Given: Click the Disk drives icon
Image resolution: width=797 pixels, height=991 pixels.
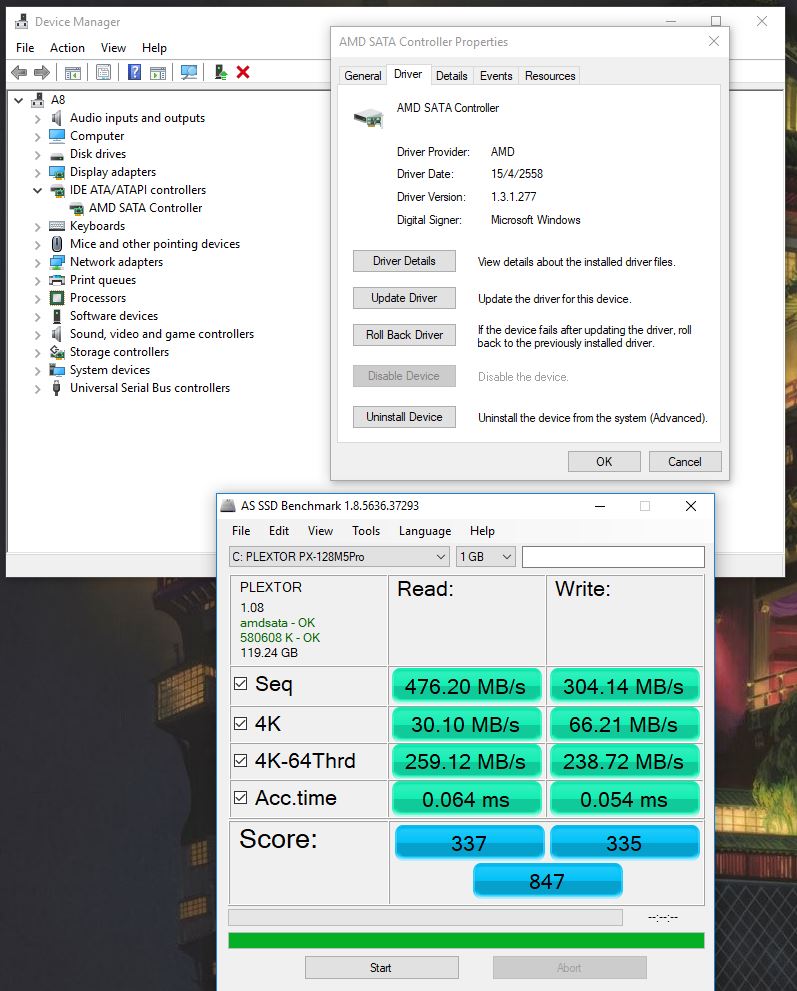Looking at the screenshot, I should click(57, 155).
